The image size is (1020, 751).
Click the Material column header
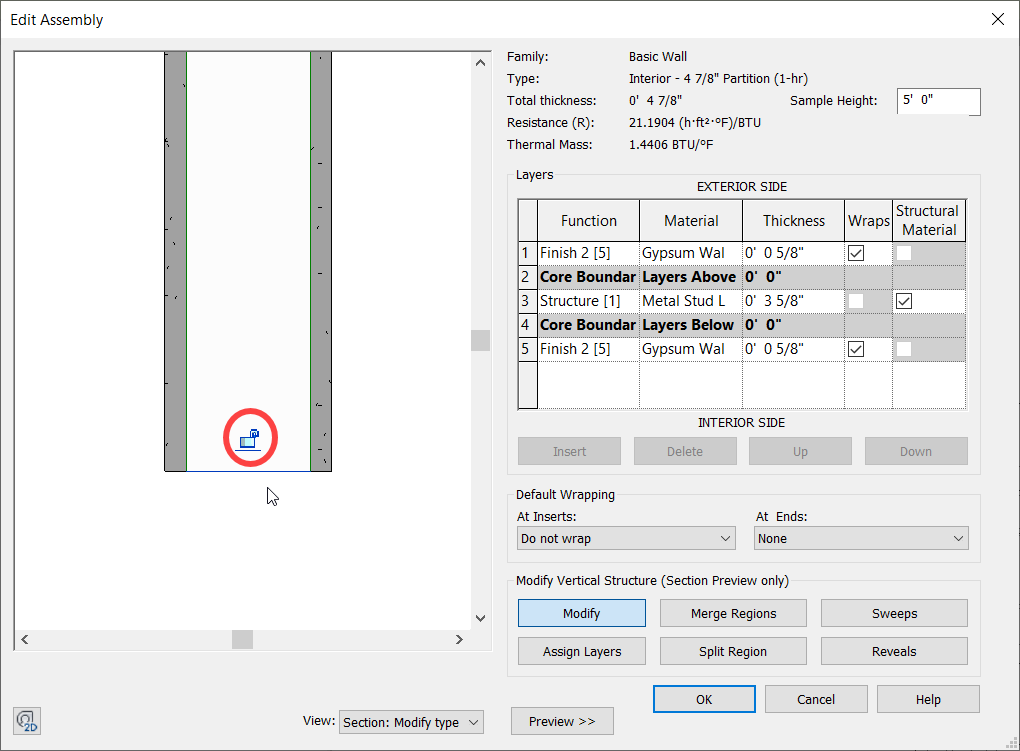coord(691,221)
